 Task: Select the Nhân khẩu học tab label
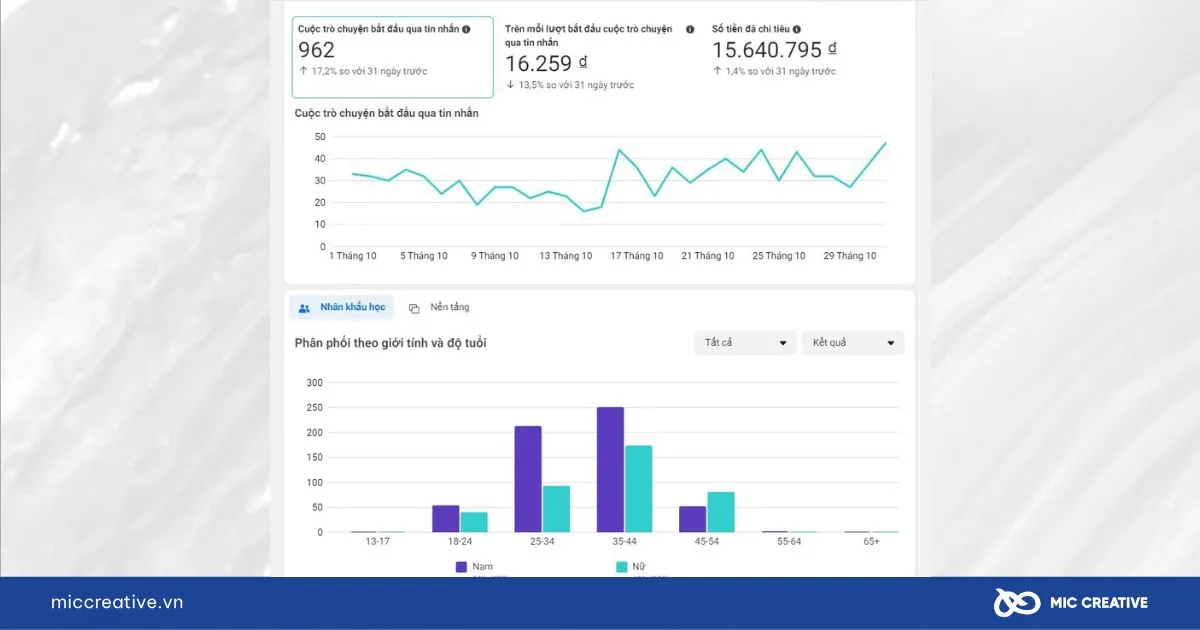coord(352,308)
